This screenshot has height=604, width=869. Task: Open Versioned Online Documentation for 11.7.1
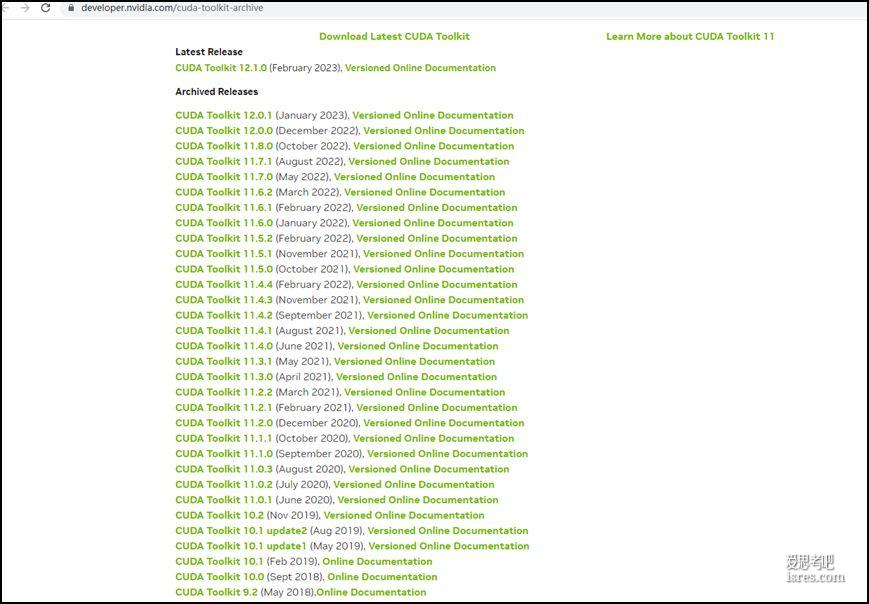pyautogui.click(x=429, y=162)
